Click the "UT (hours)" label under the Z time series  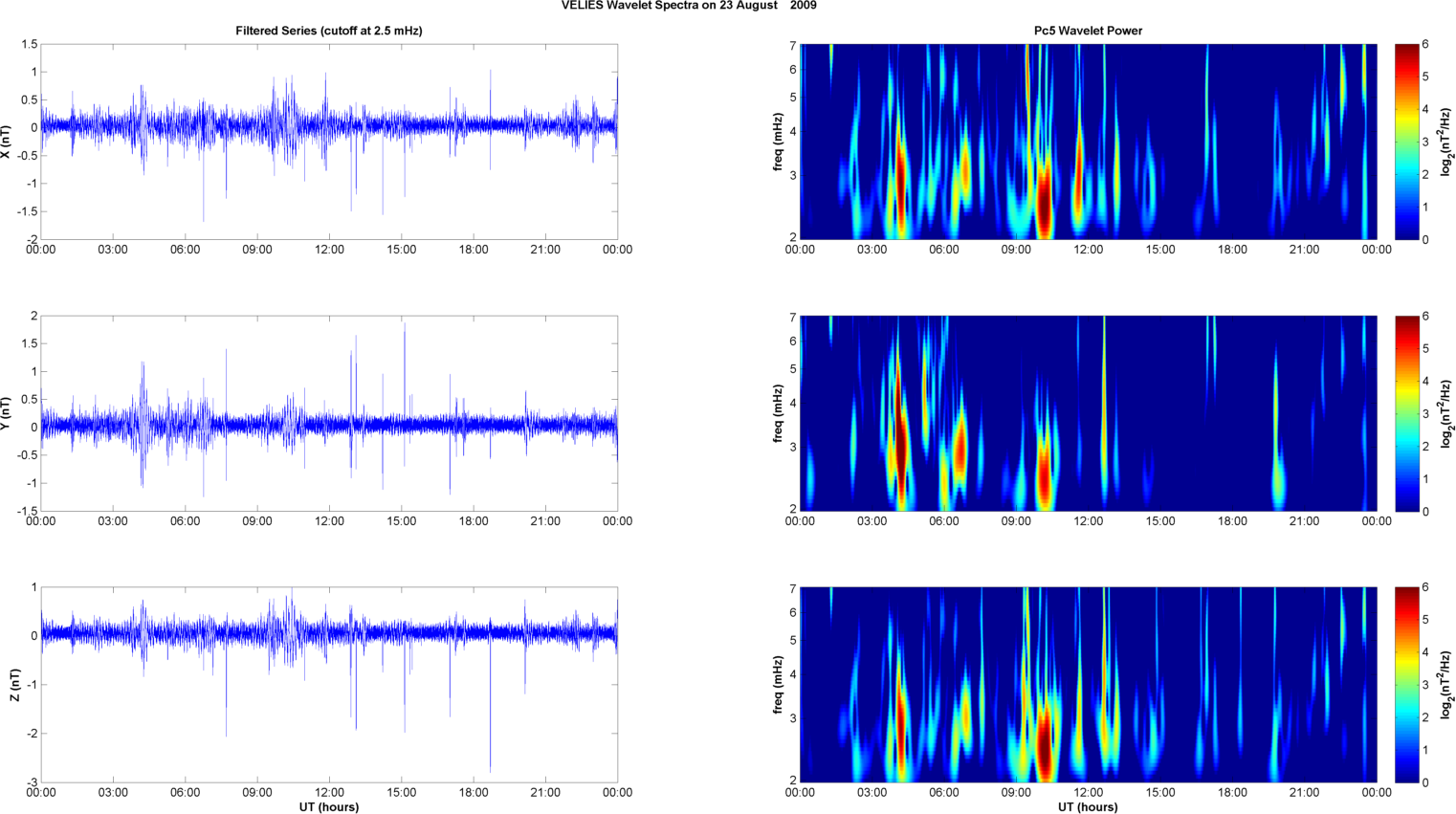pos(329,806)
